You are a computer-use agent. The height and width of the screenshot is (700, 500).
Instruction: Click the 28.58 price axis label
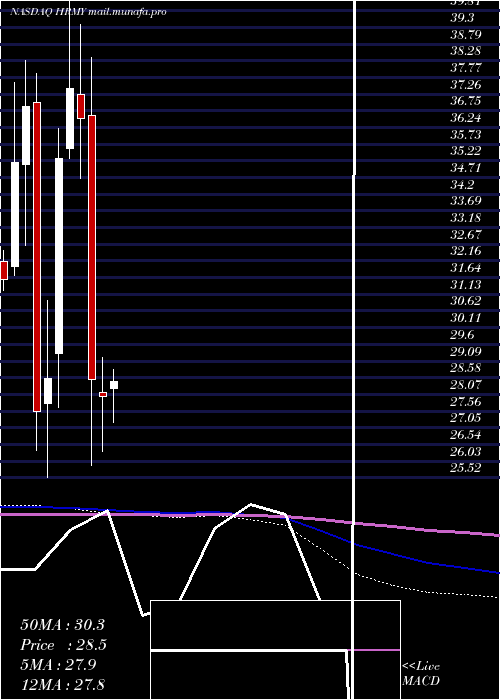(466, 368)
